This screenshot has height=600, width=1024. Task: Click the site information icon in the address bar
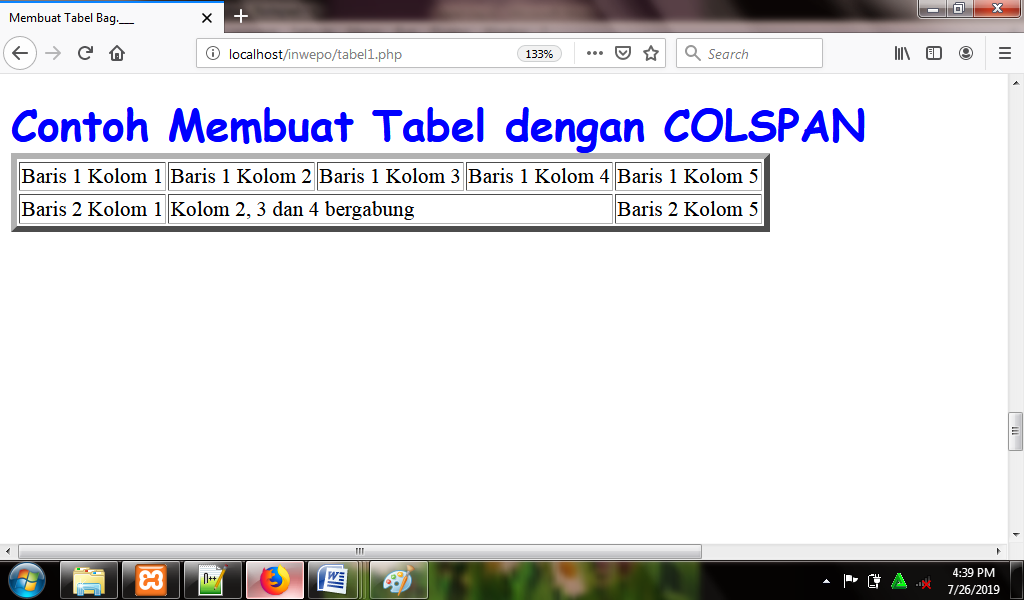pos(211,53)
